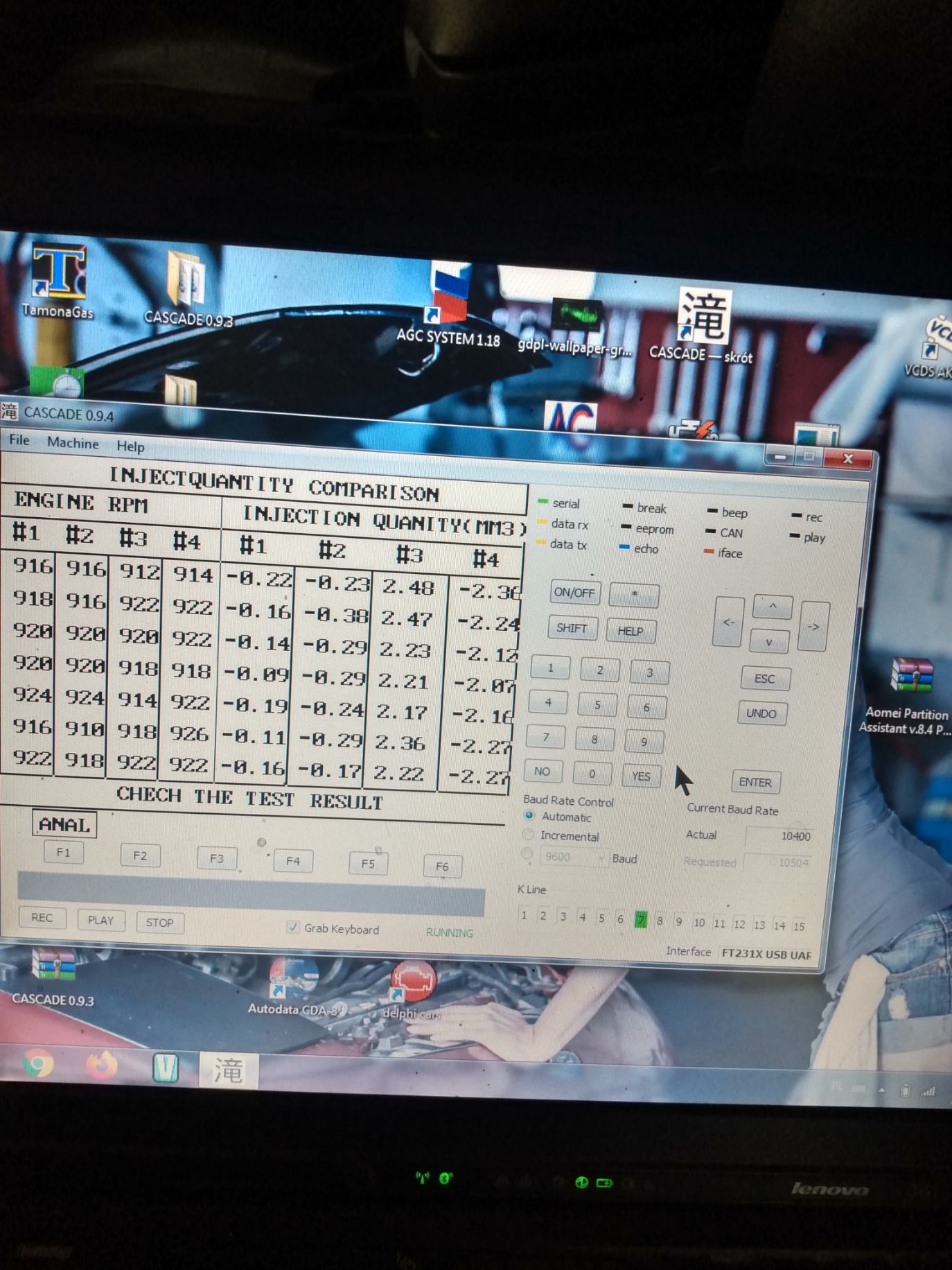
Task: Open Firefox from the taskbar
Action: (x=102, y=1065)
